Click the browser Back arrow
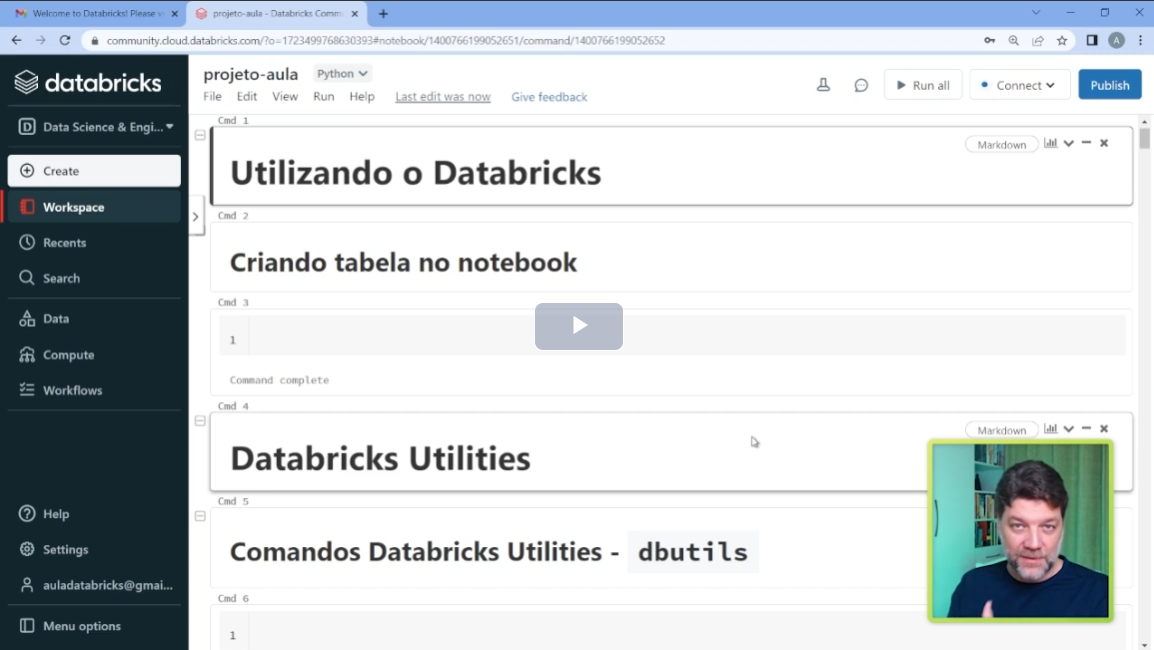Screen dimensions: 1154x650 pos(16,40)
